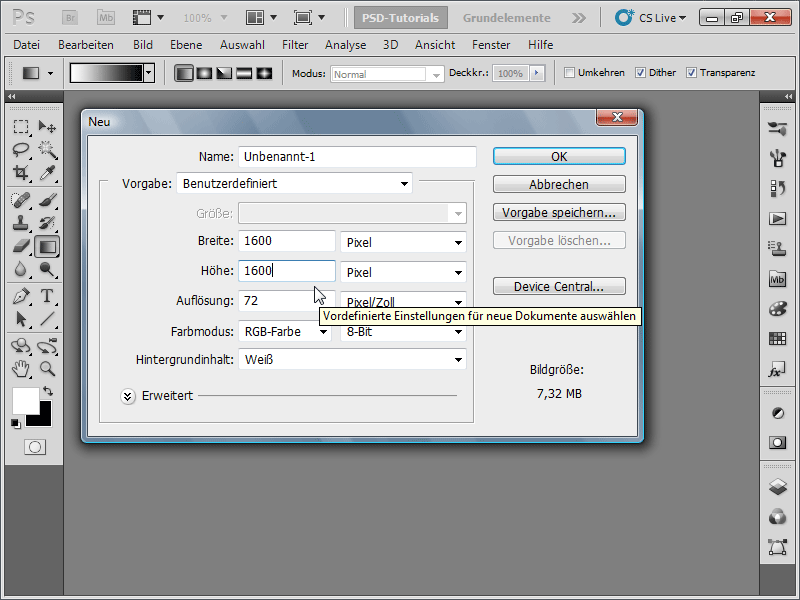Swap foreground and background colors
800x600 pixels.
pyautogui.click(x=48, y=391)
